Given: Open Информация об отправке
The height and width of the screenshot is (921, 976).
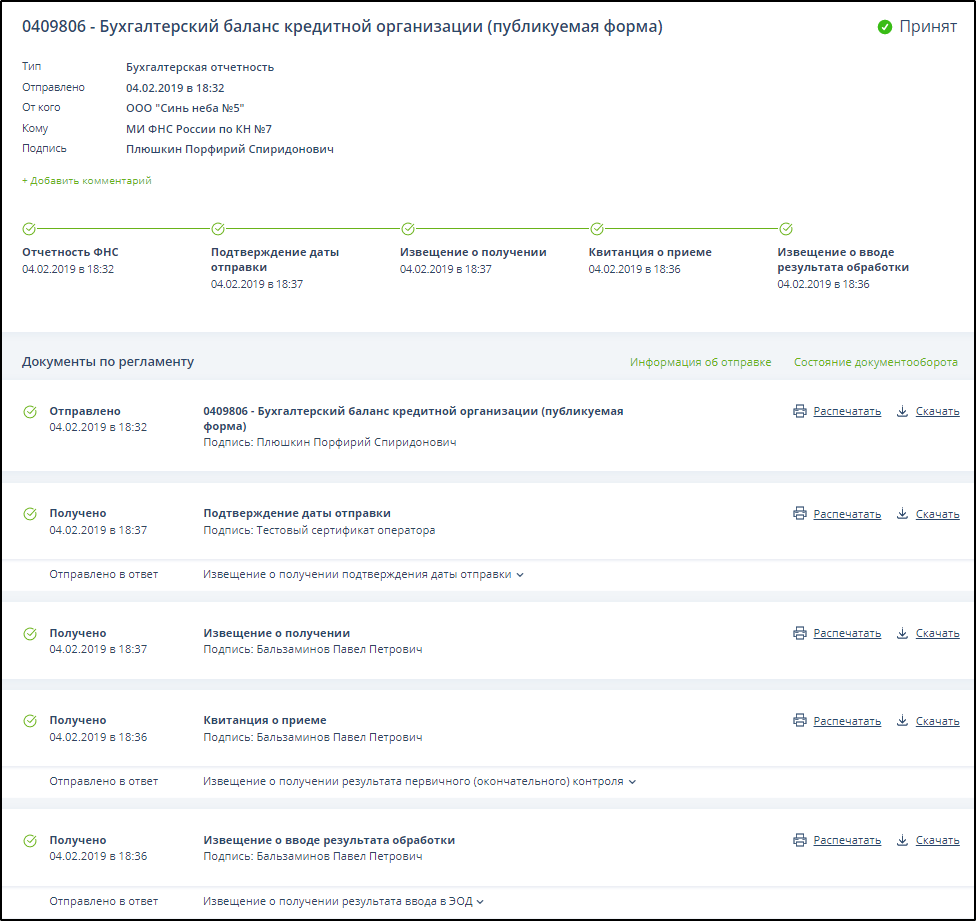Looking at the screenshot, I should pyautogui.click(x=700, y=362).
